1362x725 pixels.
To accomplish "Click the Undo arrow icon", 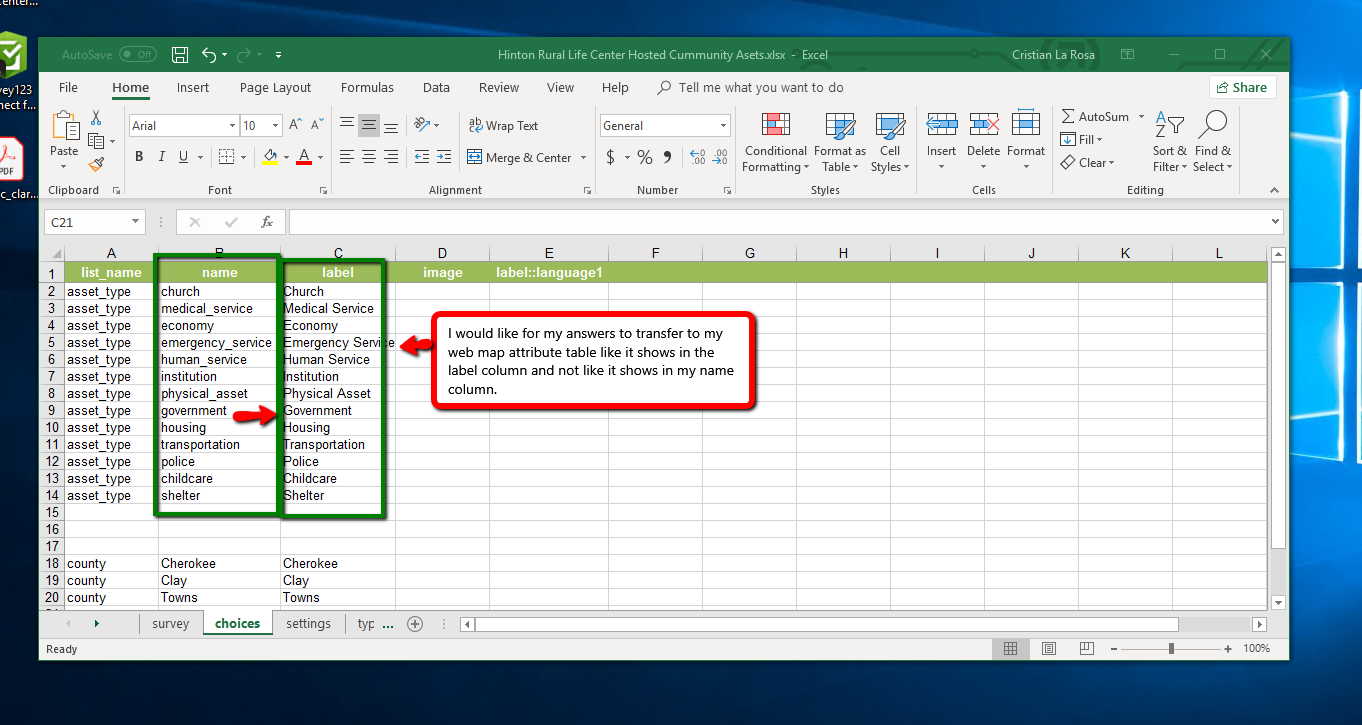I will pos(209,54).
